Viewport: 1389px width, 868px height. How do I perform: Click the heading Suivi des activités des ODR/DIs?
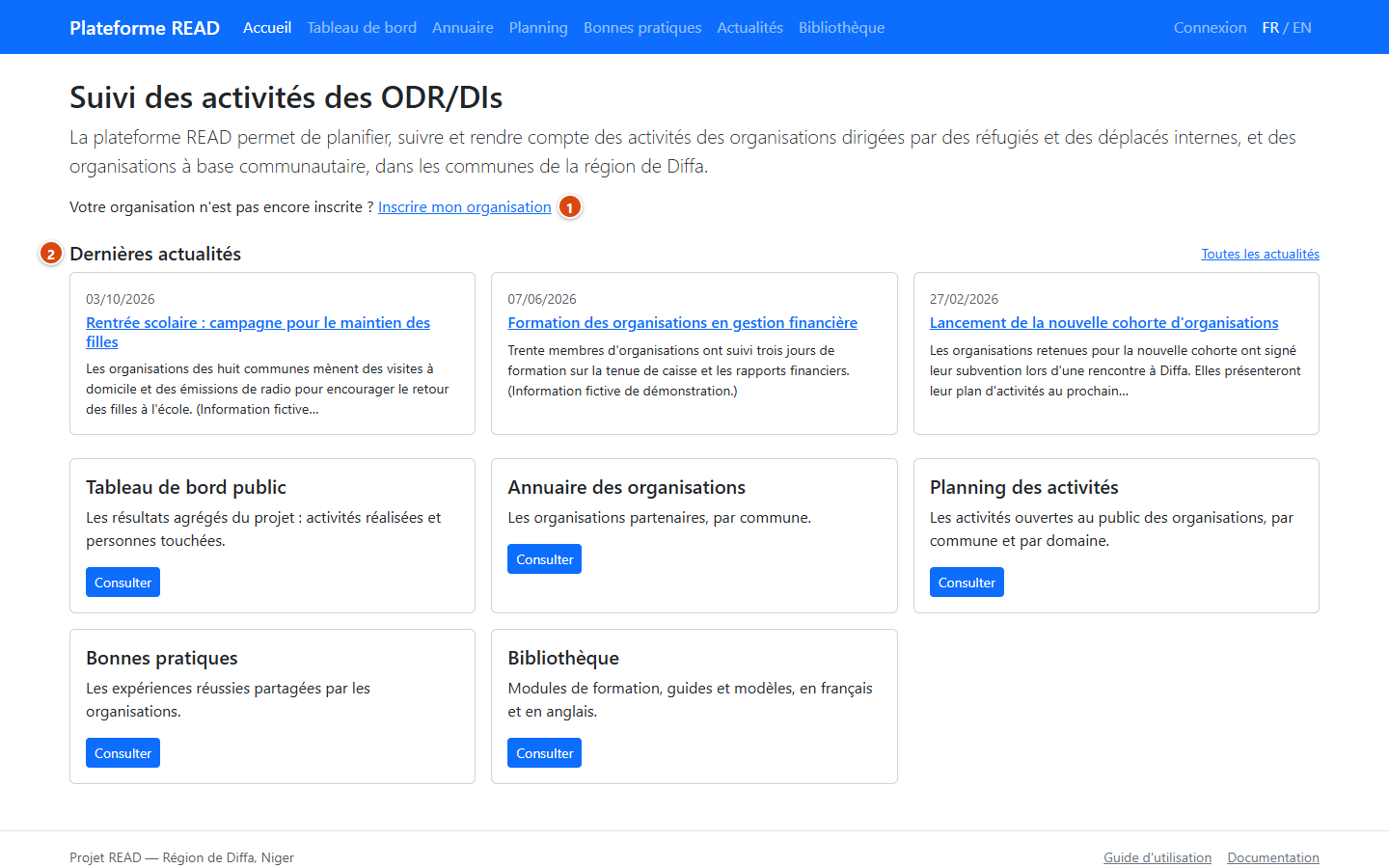(x=286, y=97)
